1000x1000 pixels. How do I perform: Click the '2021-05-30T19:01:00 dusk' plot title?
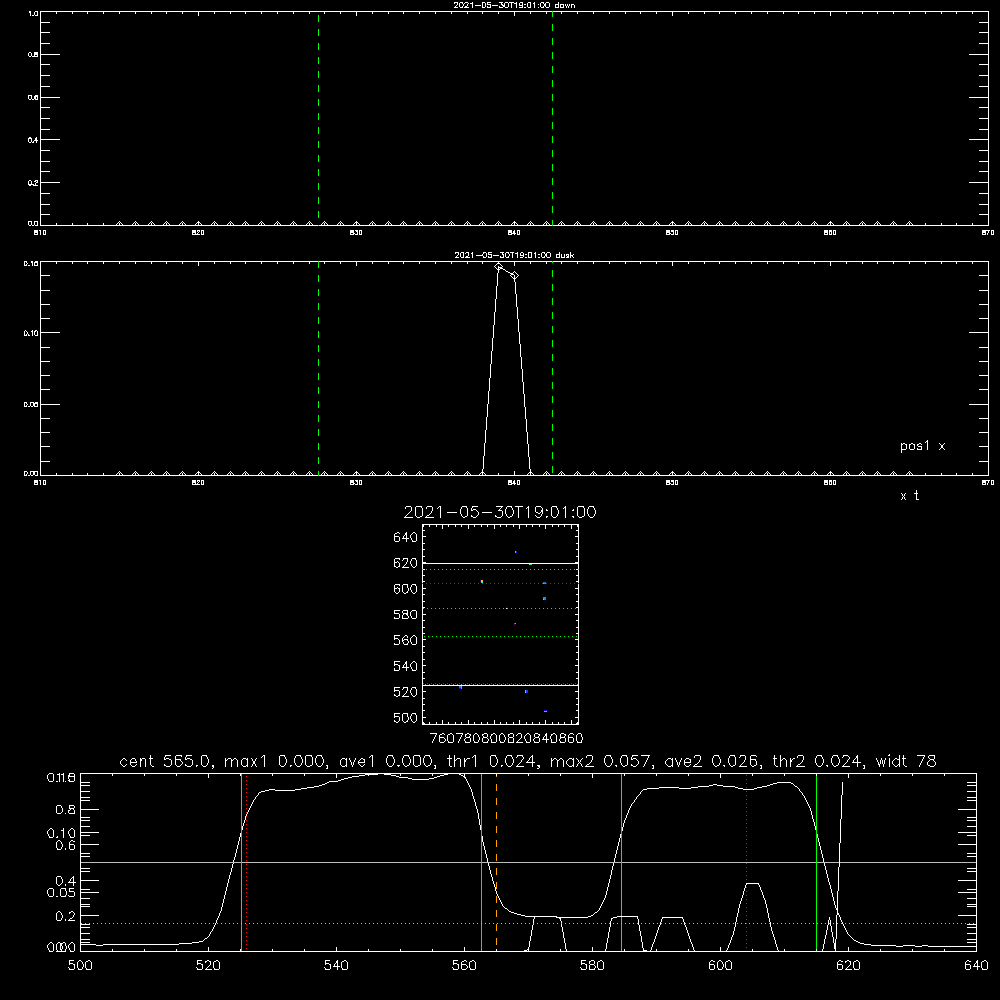pos(514,255)
